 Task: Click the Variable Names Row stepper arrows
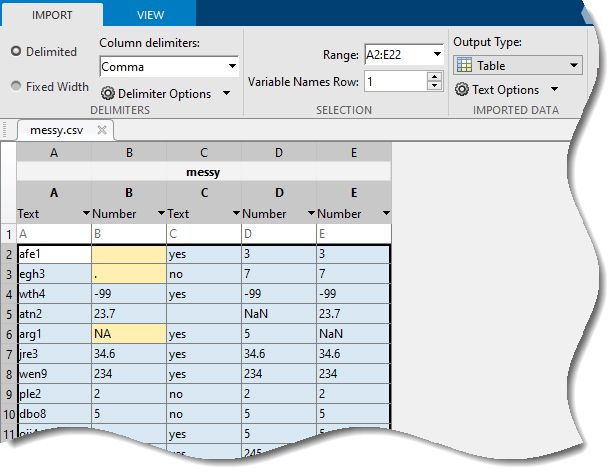point(436,81)
